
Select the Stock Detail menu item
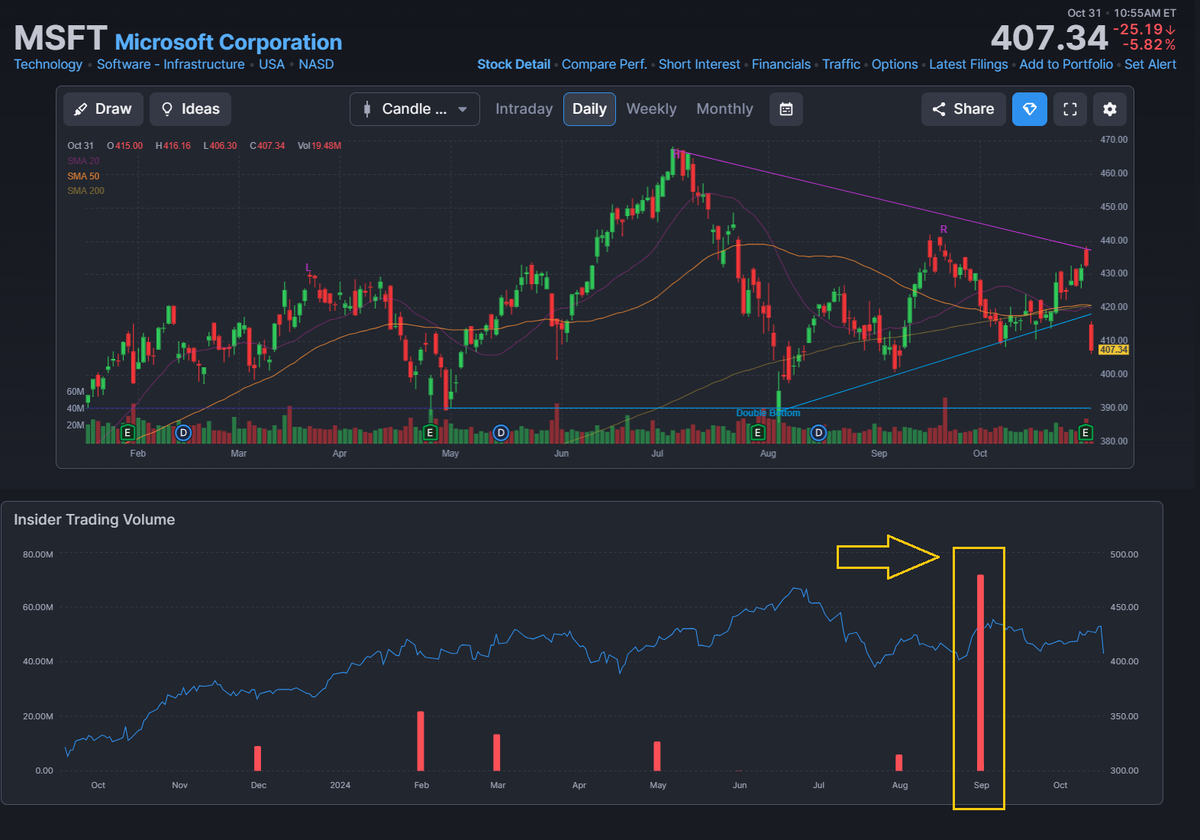(x=514, y=64)
